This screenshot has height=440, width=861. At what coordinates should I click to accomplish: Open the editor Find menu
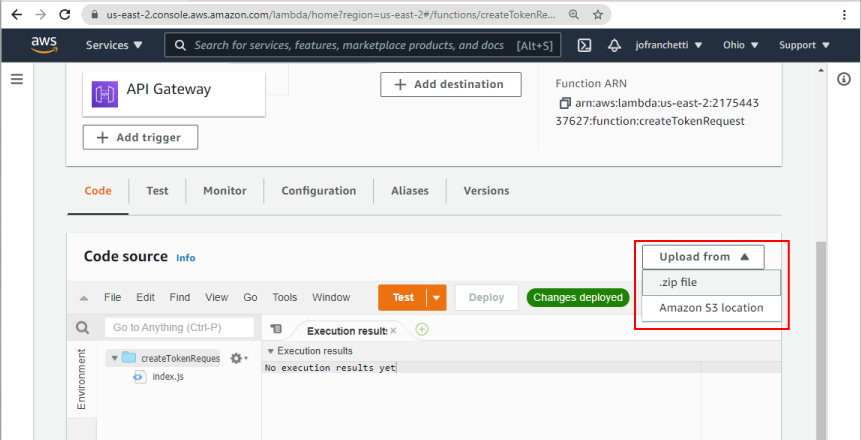[x=180, y=297]
